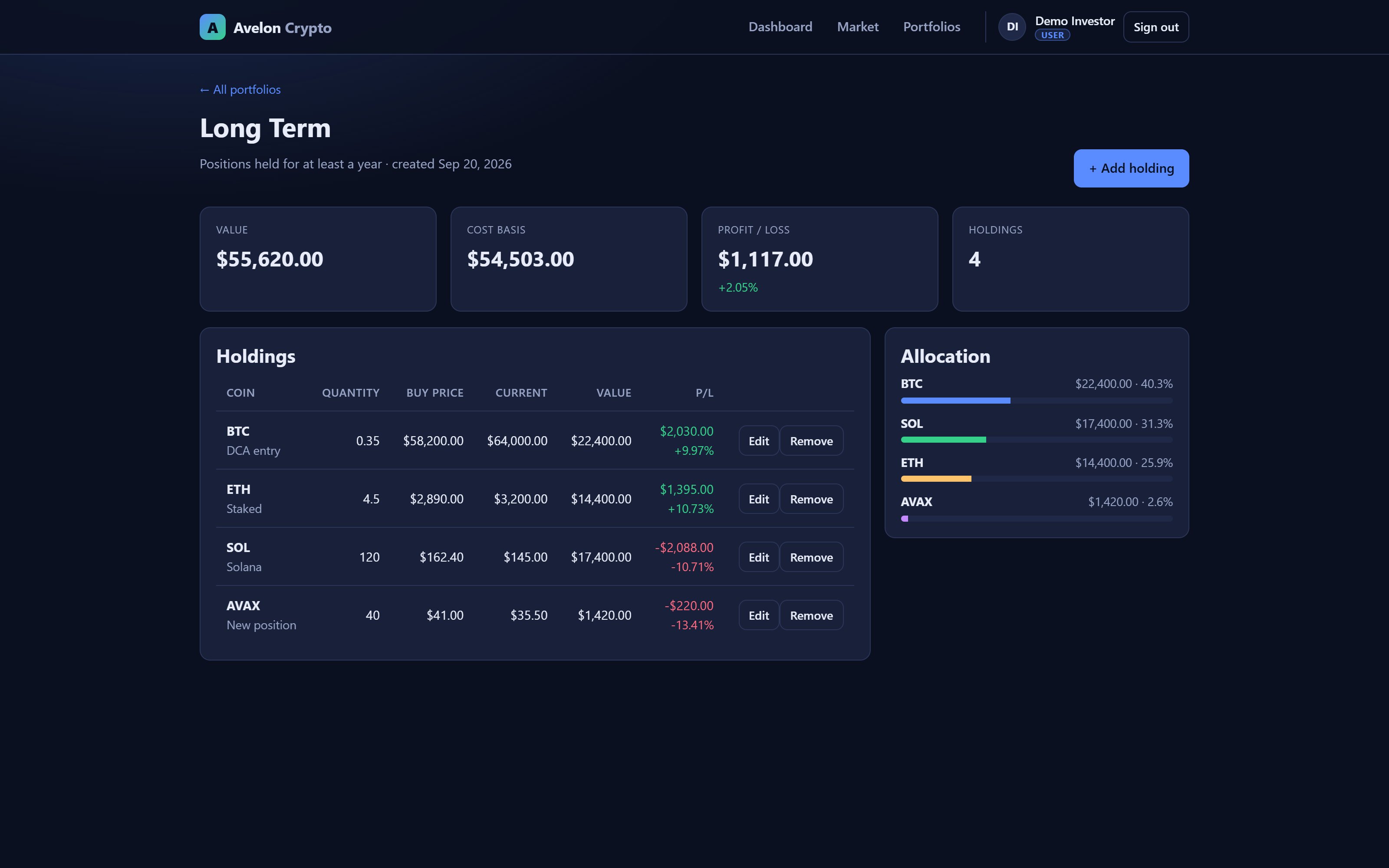Click the Avelon Crypto logo icon
Image resolution: width=1389 pixels, height=868 pixels.
(212, 27)
